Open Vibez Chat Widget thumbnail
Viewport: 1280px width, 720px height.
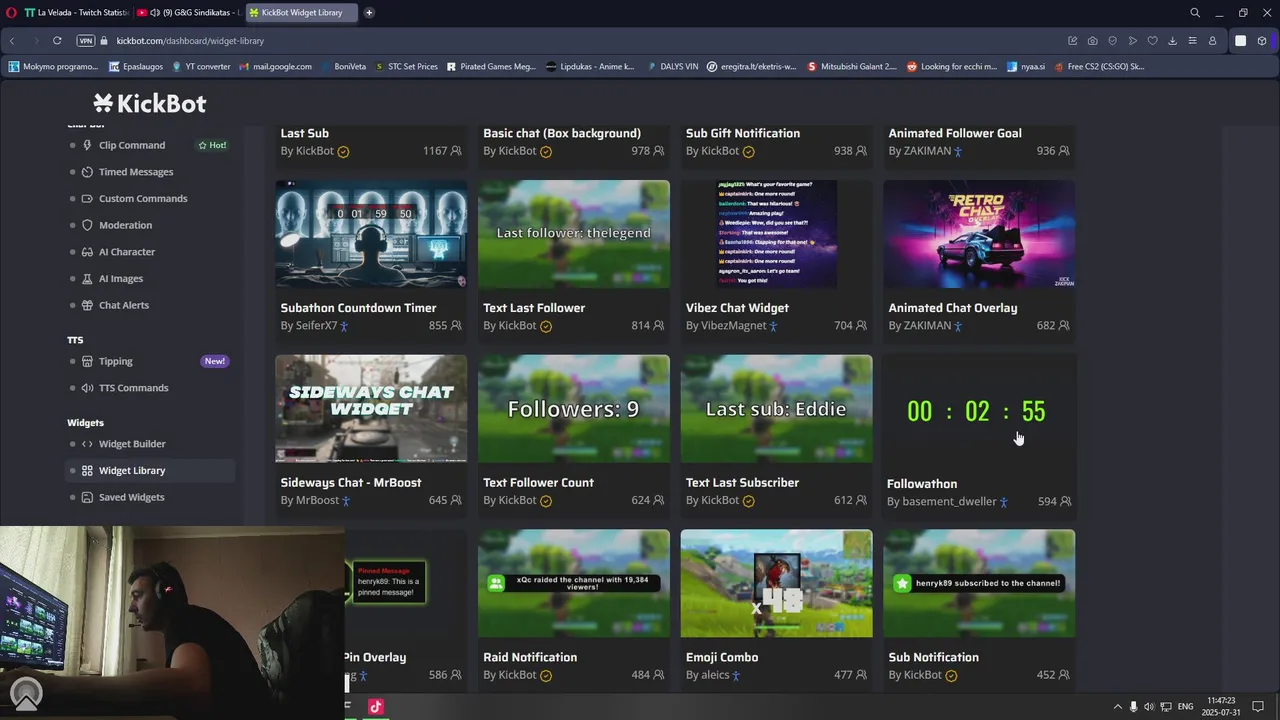pos(776,234)
